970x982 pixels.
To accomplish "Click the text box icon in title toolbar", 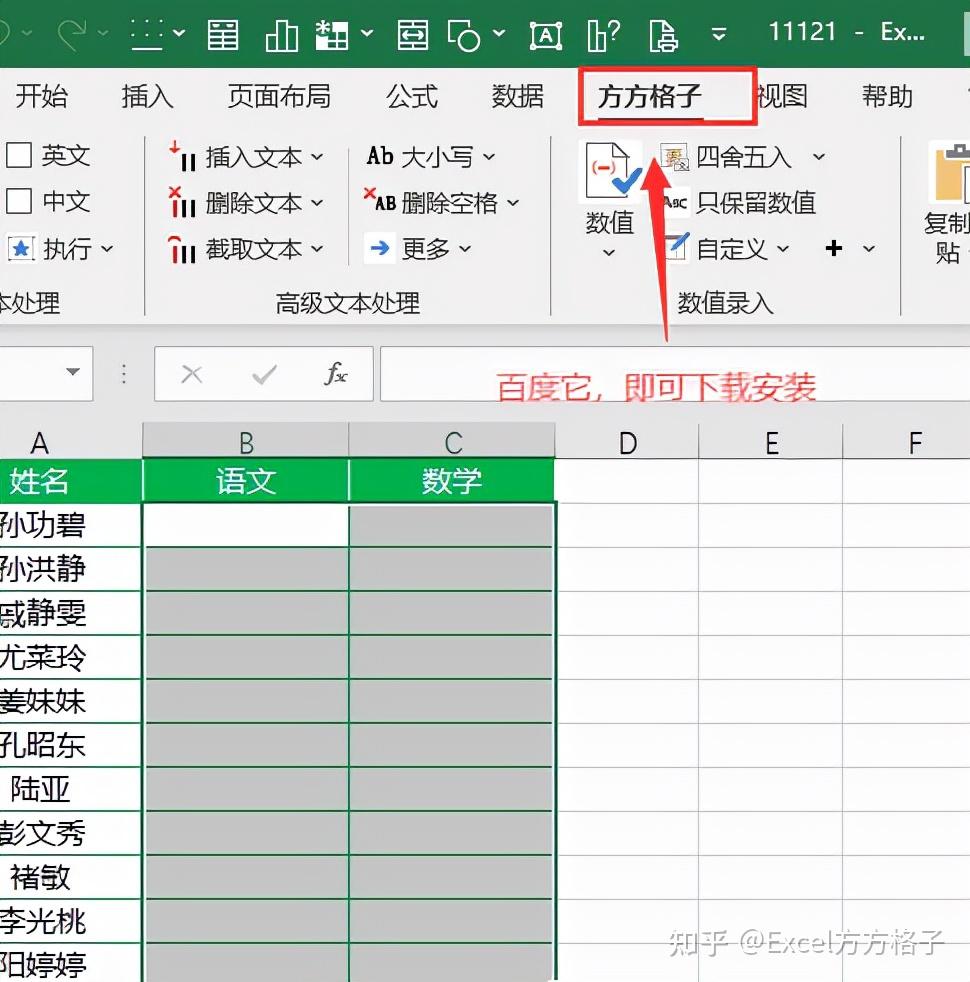I will [x=545, y=35].
